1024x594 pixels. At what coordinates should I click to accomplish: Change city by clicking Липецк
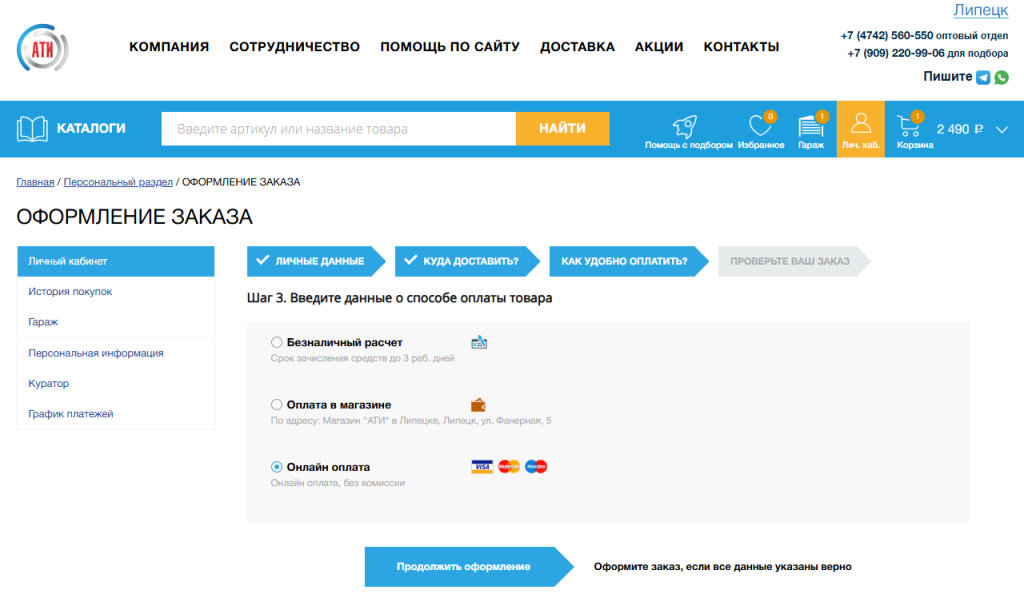[980, 10]
